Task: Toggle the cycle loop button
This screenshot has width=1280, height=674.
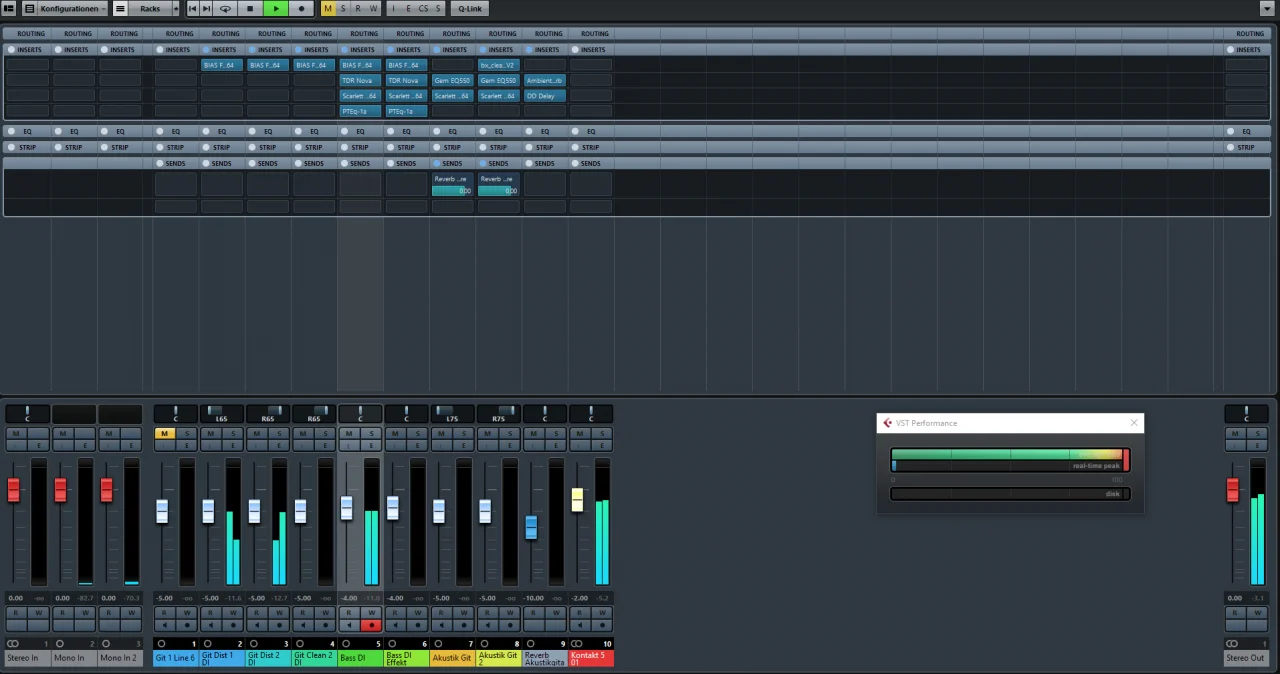Action: 225,9
